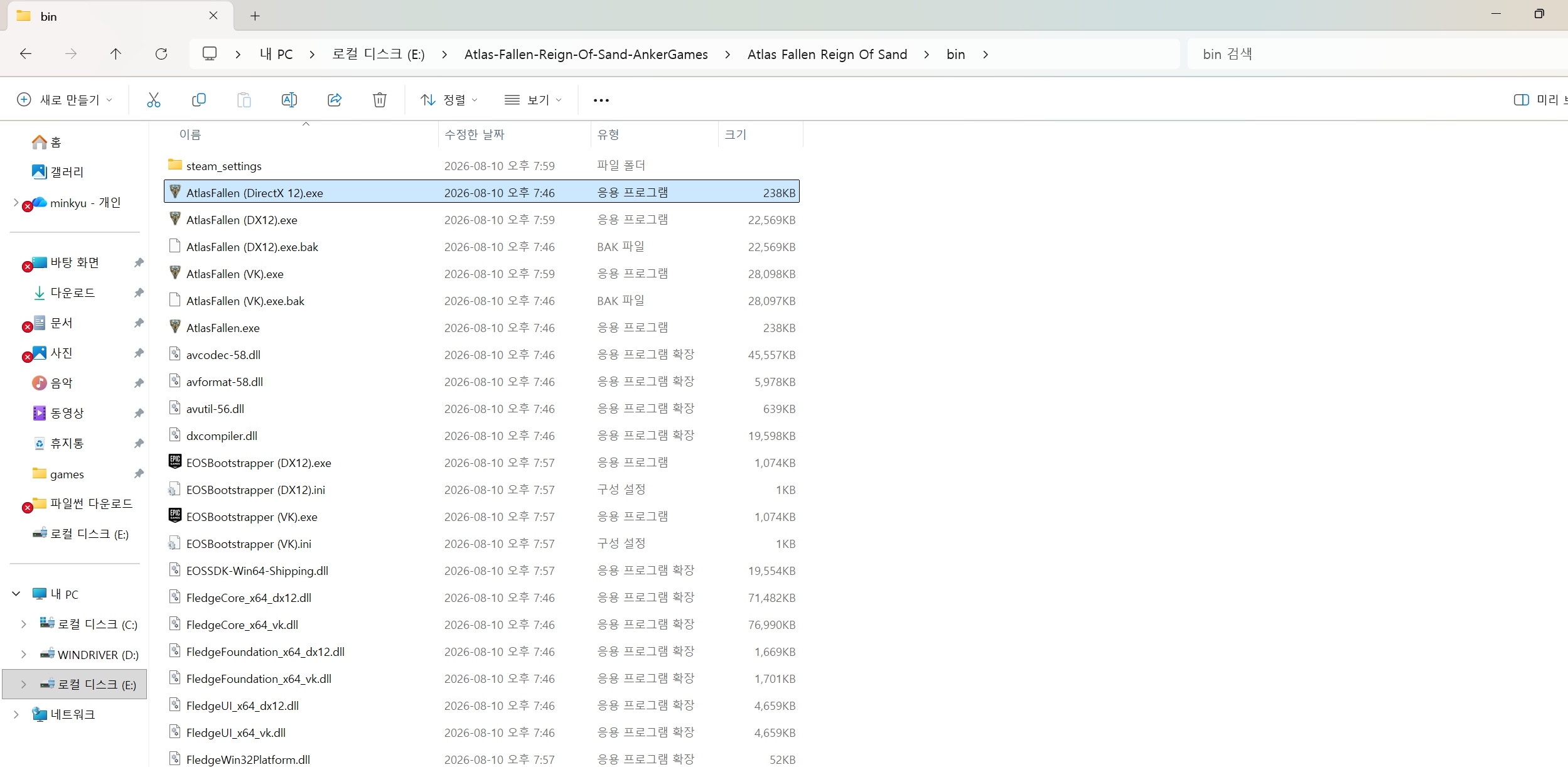1568x767 pixels.
Task: Select the AtlasFallen (DirectX 12).exe file
Action: coord(481,192)
